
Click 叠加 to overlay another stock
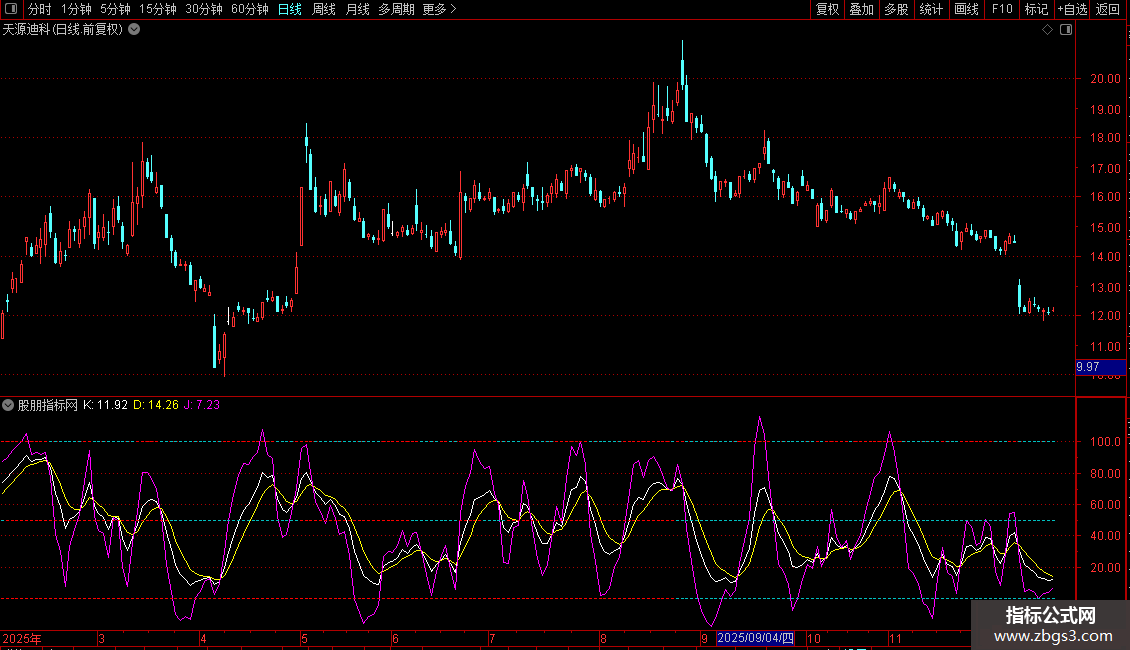click(861, 9)
